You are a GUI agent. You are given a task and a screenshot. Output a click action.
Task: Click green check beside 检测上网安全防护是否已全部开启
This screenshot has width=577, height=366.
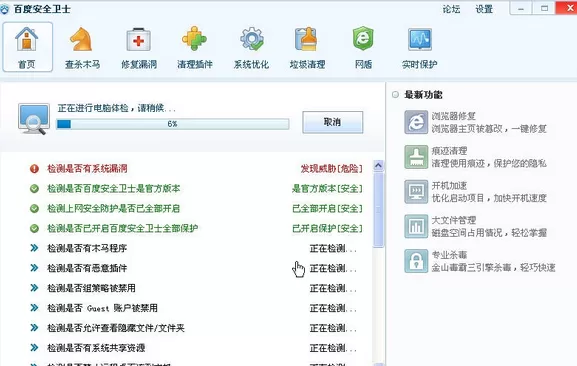(34, 209)
